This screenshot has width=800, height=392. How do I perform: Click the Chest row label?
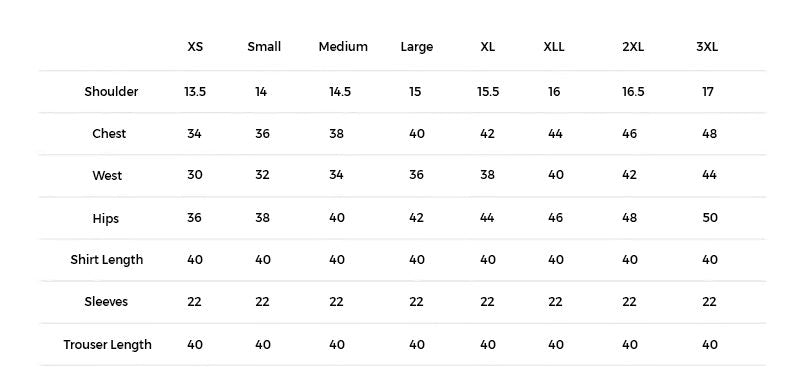[x=109, y=133]
